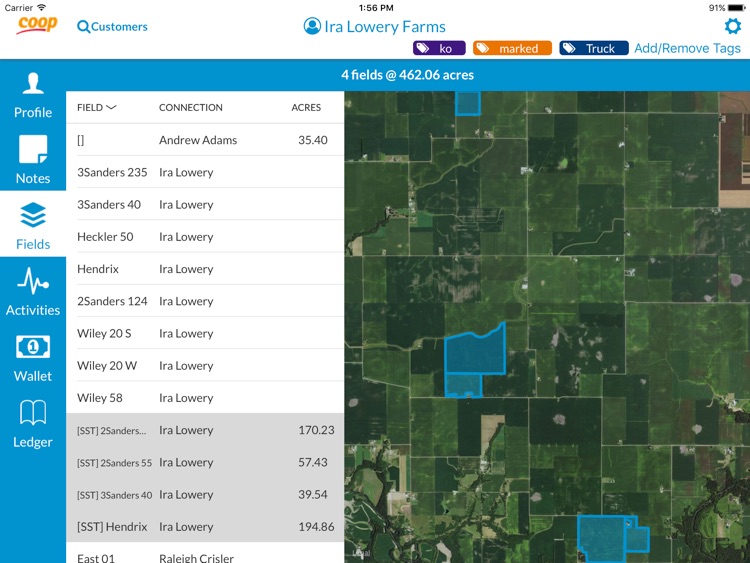
Task: Open settings gear icon
Action: (x=732, y=26)
